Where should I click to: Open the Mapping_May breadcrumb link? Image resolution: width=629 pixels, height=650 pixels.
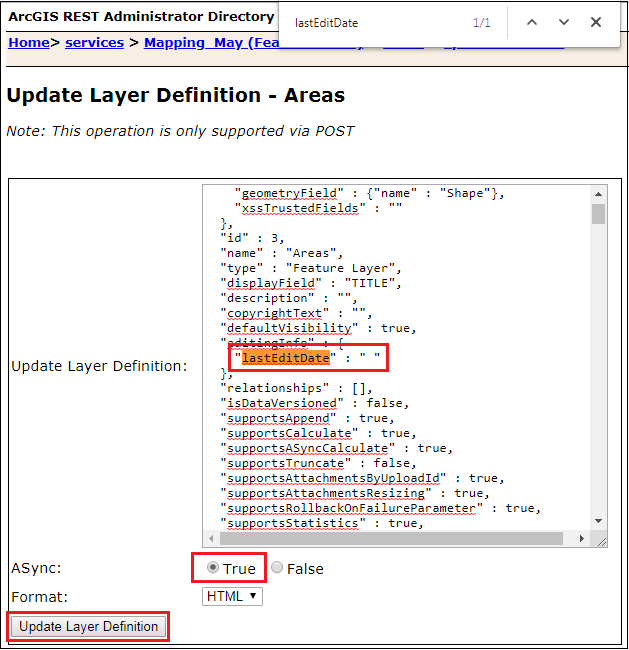211,43
